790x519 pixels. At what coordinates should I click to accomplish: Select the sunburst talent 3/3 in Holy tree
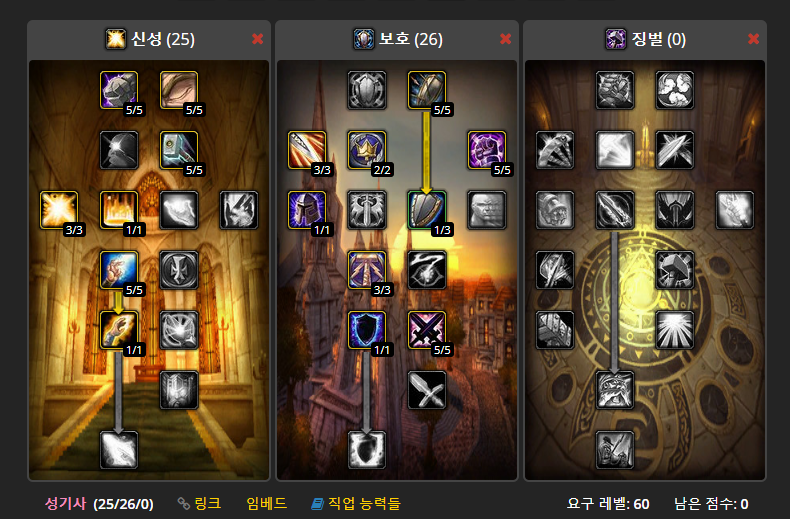(59, 210)
